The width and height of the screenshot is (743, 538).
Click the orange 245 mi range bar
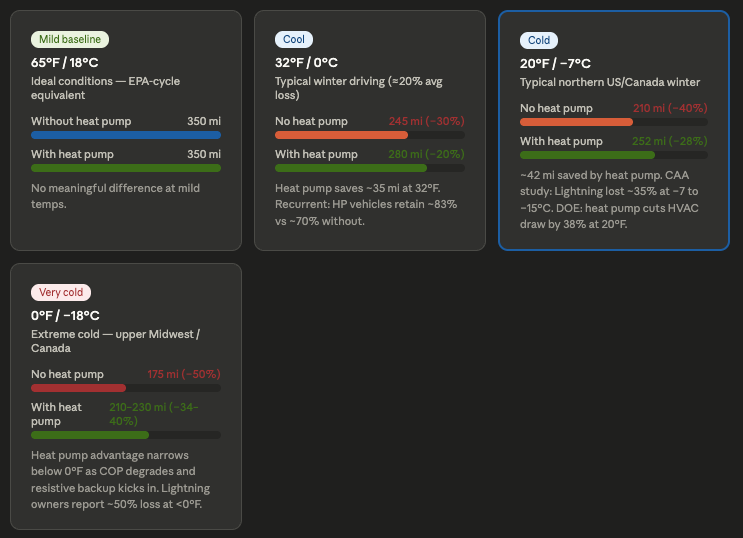(341, 134)
